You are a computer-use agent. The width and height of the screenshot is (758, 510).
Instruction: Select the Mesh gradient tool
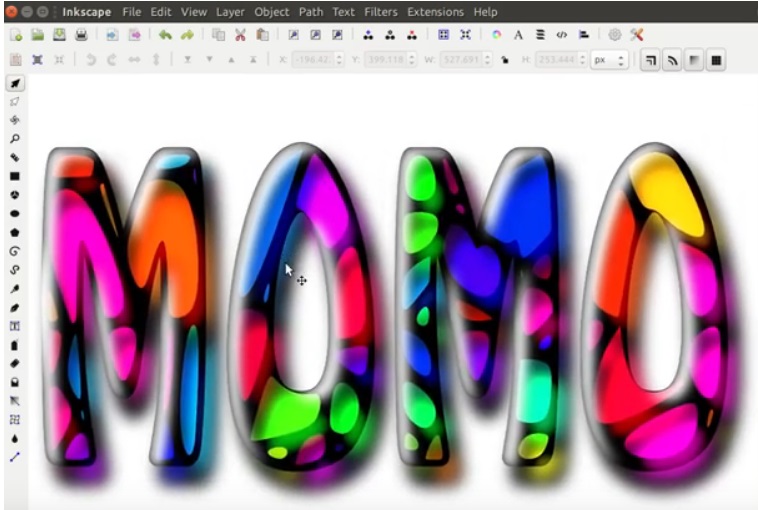pos(15,420)
